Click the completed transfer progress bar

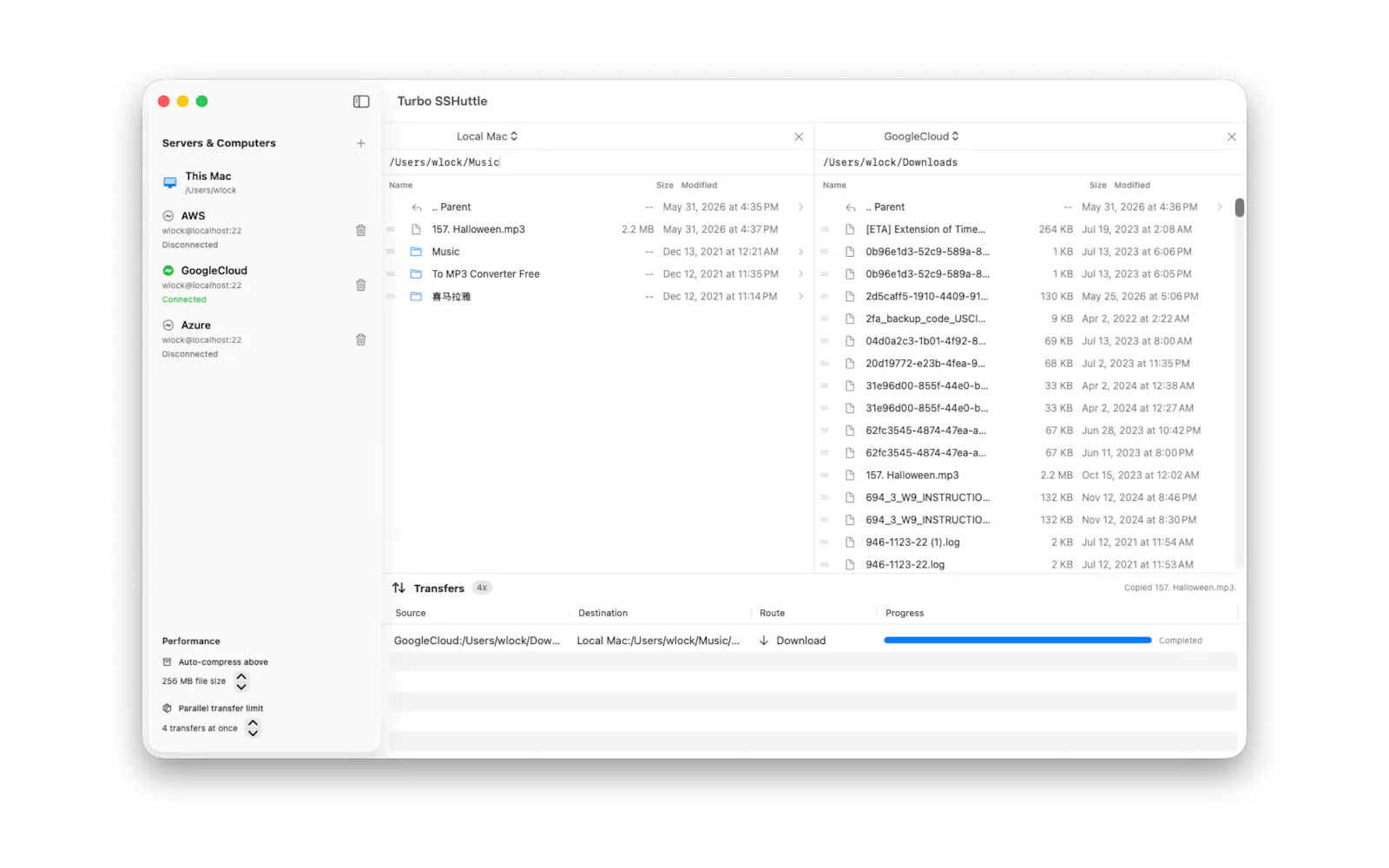click(1017, 641)
